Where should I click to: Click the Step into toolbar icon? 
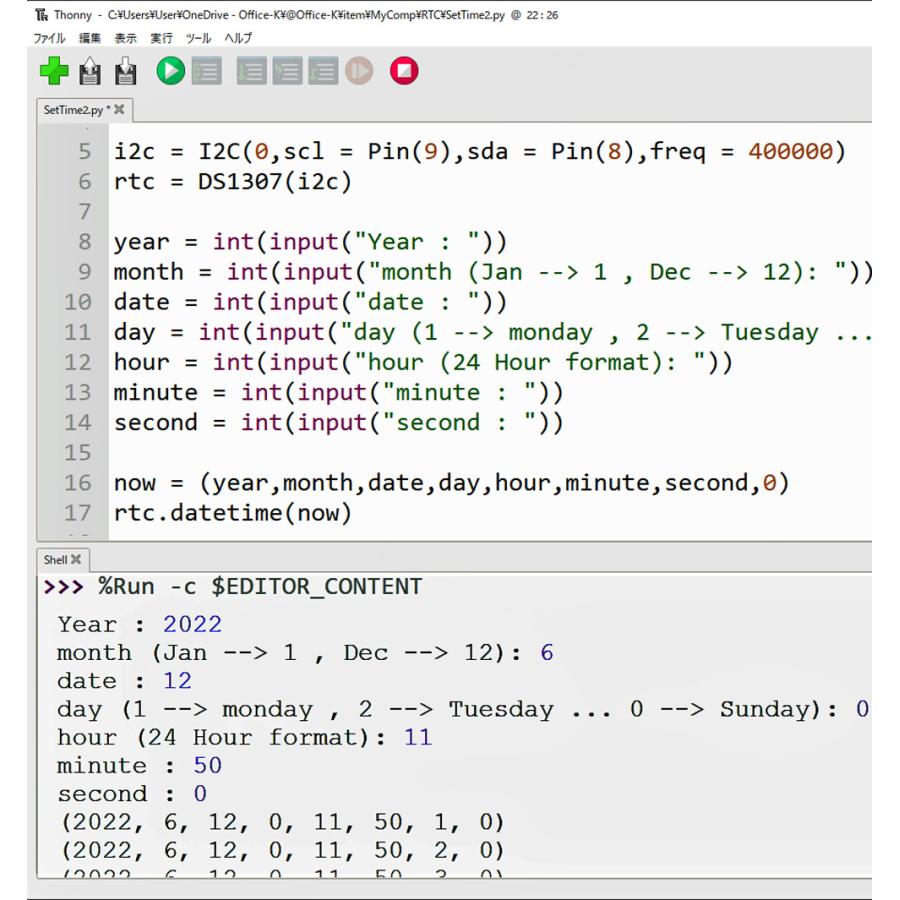pos(287,72)
